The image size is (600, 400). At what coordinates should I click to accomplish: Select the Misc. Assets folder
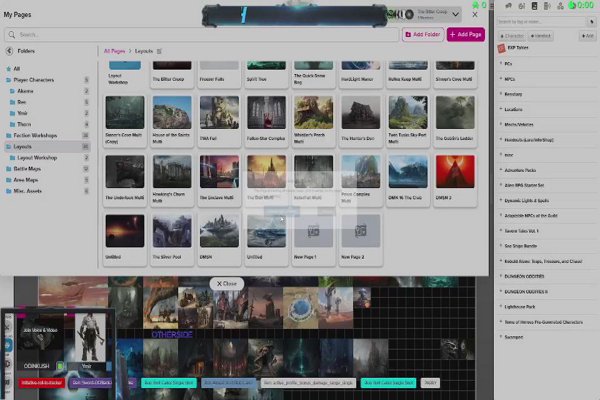tap(47, 191)
